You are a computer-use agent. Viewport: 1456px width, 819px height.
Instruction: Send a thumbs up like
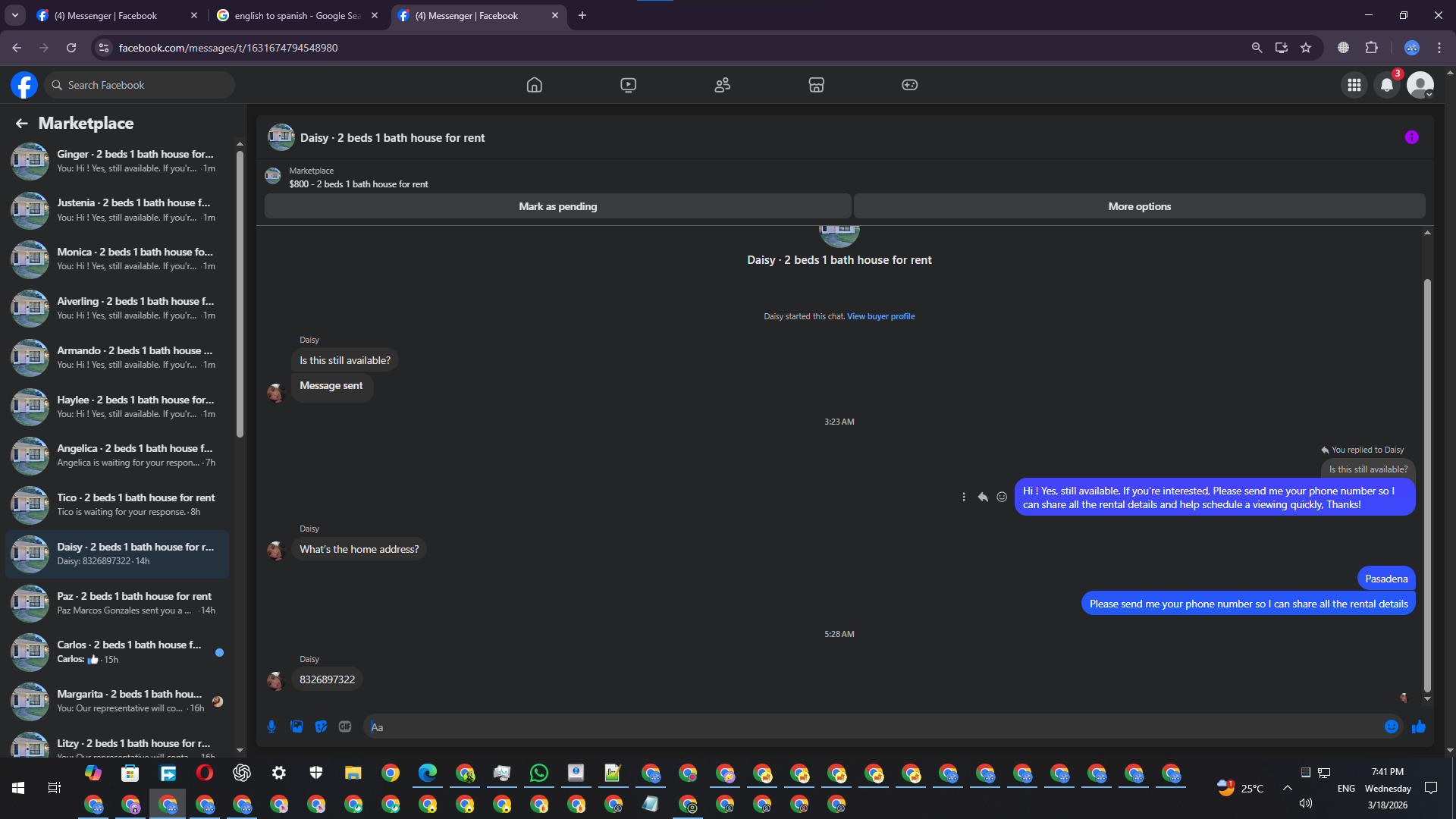1418,726
